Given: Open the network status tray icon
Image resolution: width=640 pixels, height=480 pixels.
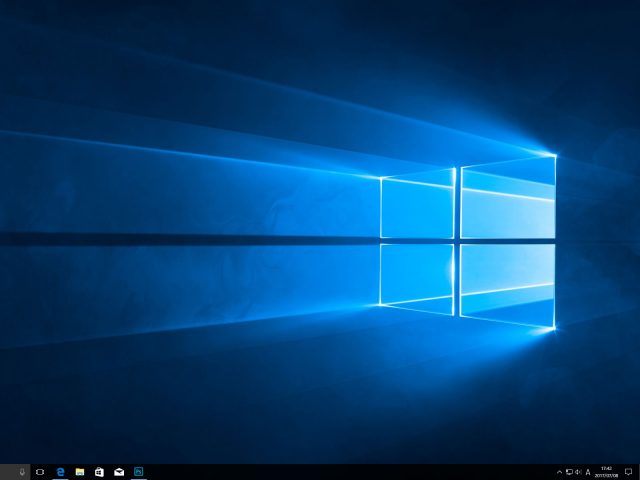Looking at the screenshot, I should [569, 472].
